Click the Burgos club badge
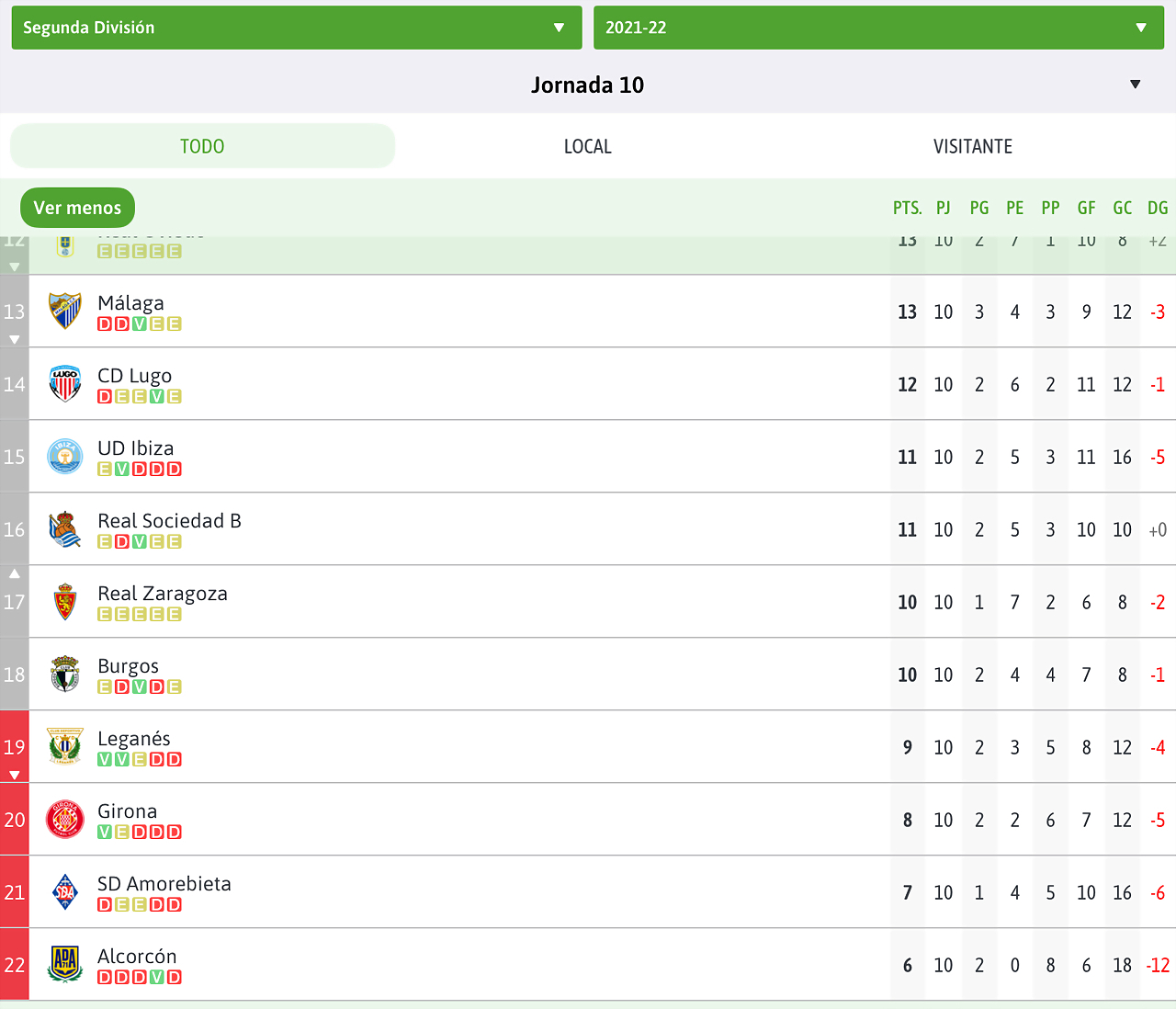 (x=65, y=674)
